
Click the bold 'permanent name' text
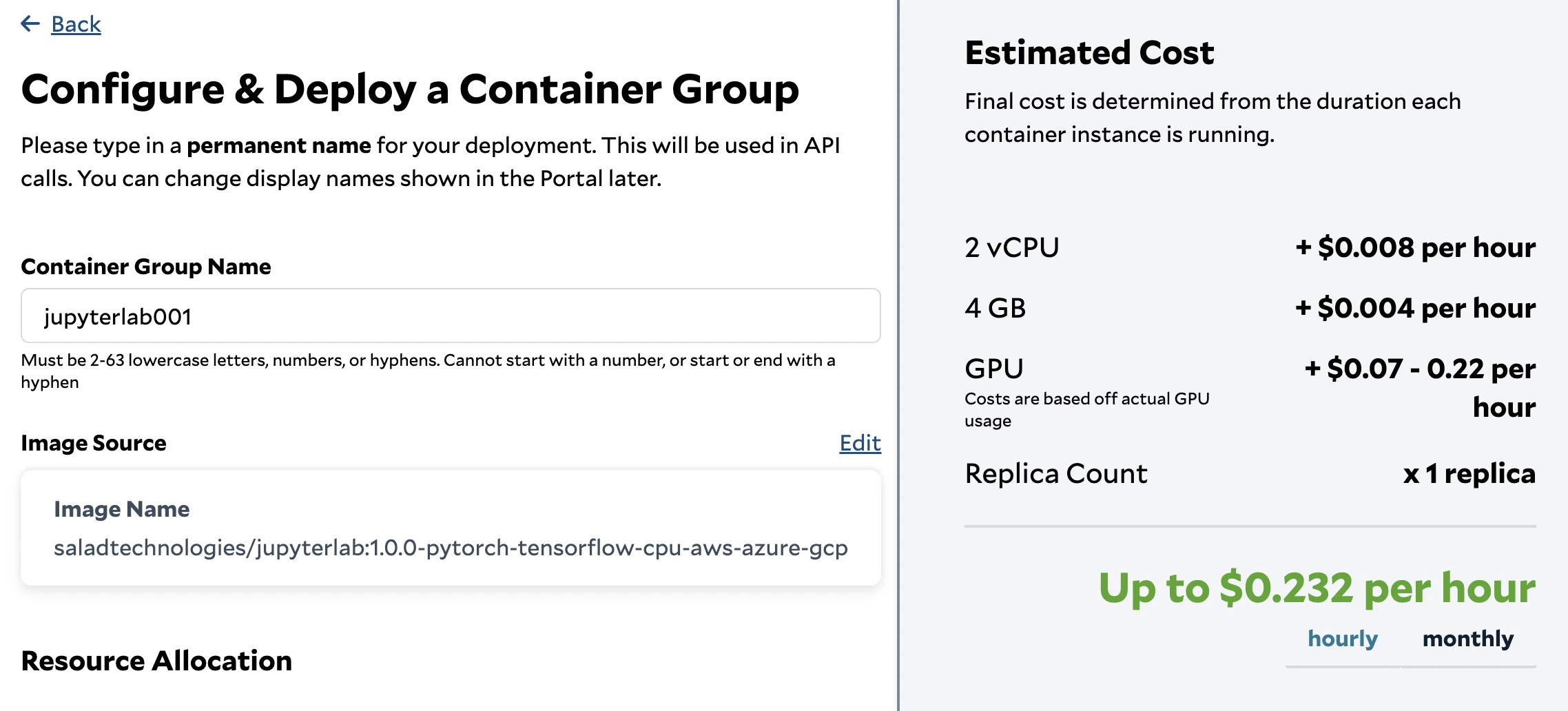point(279,146)
